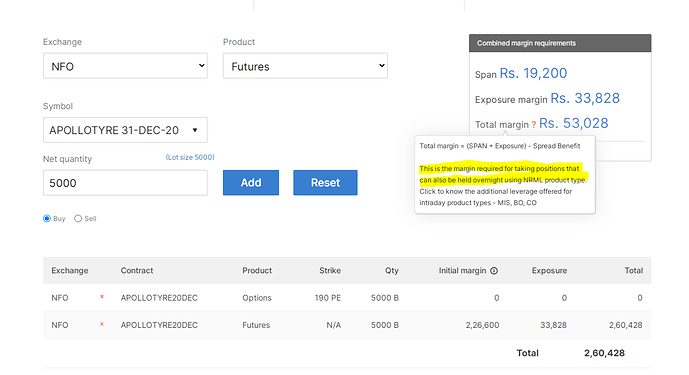Click the intraday leverage MIS, BO, CO text
This screenshot has width=689, height=375.
pyautogui.click(x=496, y=197)
